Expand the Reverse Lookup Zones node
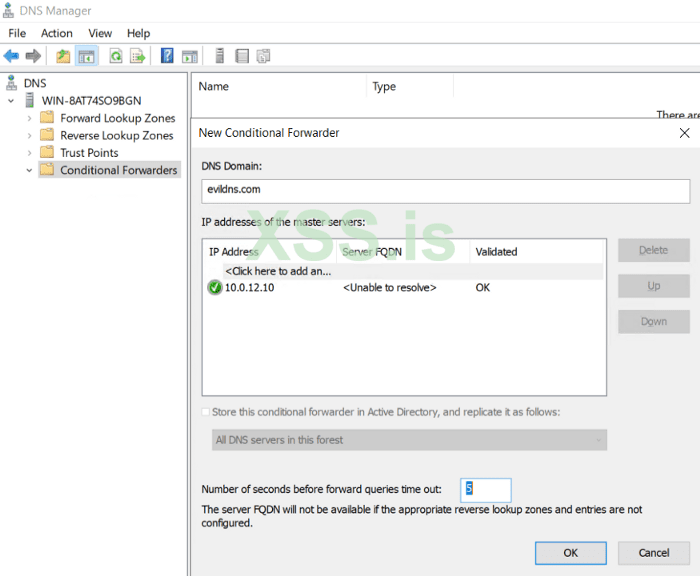 pyautogui.click(x=29, y=136)
